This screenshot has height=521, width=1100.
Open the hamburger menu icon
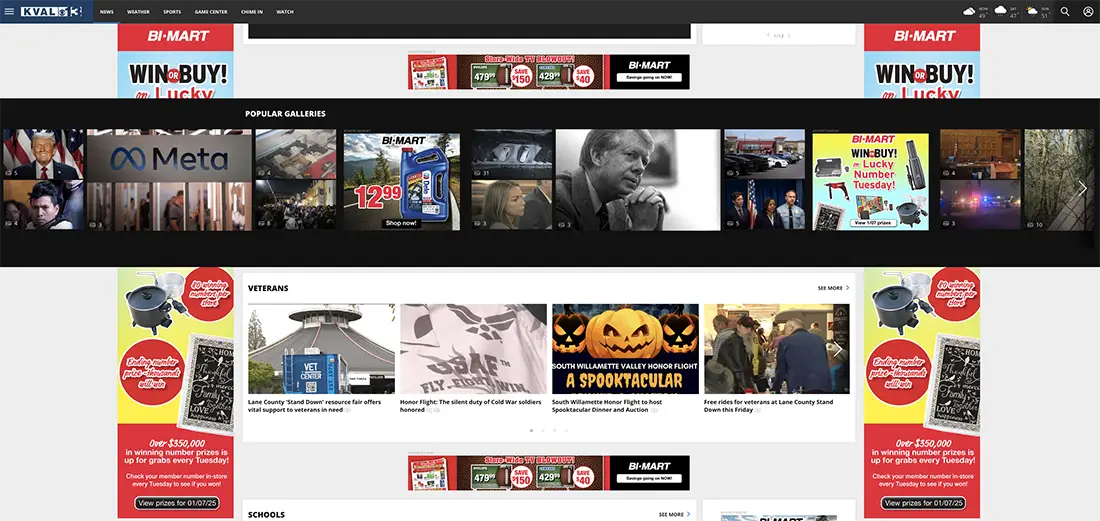tap(9, 11)
